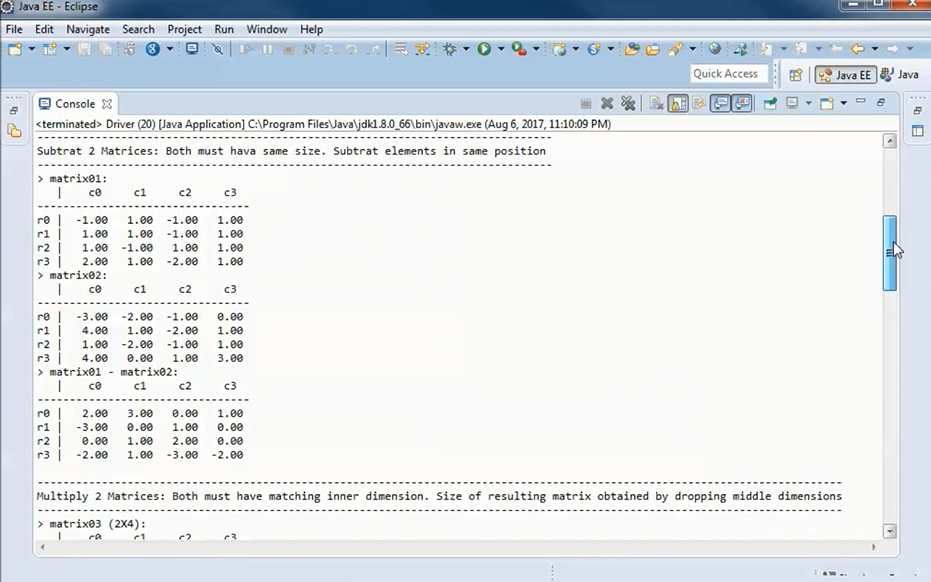Click the console scroll down arrow

(x=889, y=531)
